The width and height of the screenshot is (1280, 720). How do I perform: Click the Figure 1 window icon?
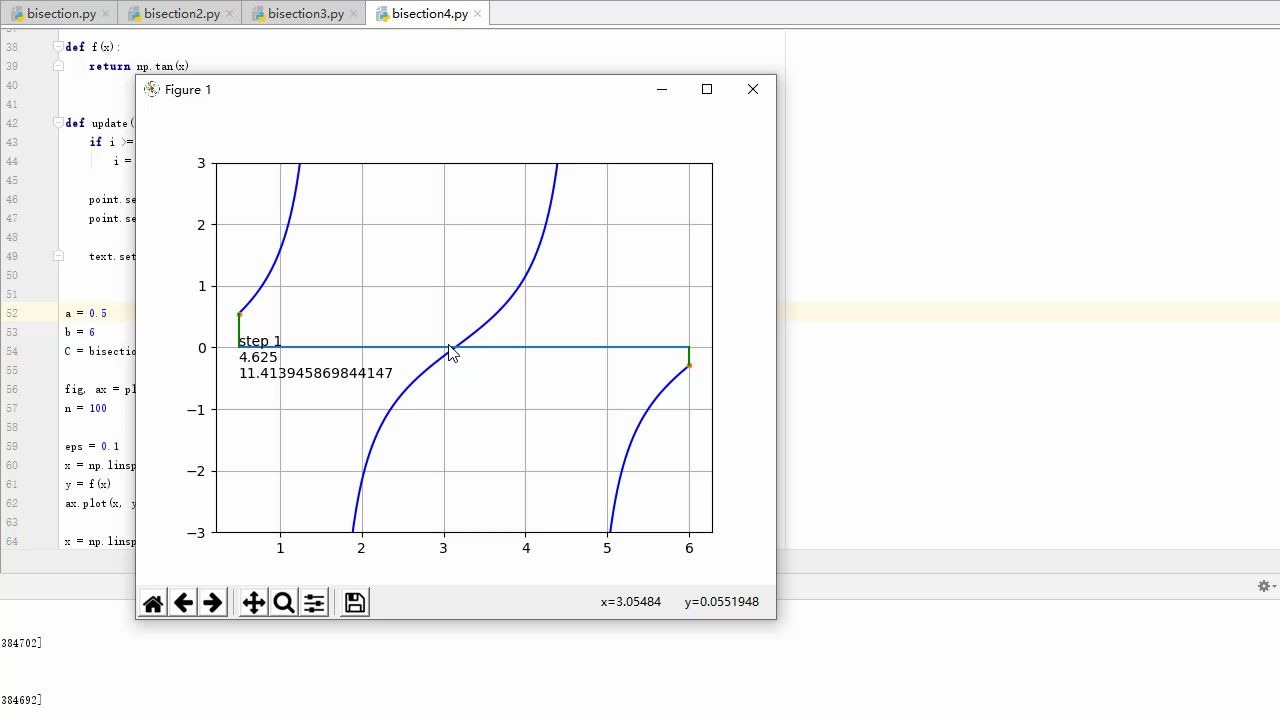[x=152, y=89]
